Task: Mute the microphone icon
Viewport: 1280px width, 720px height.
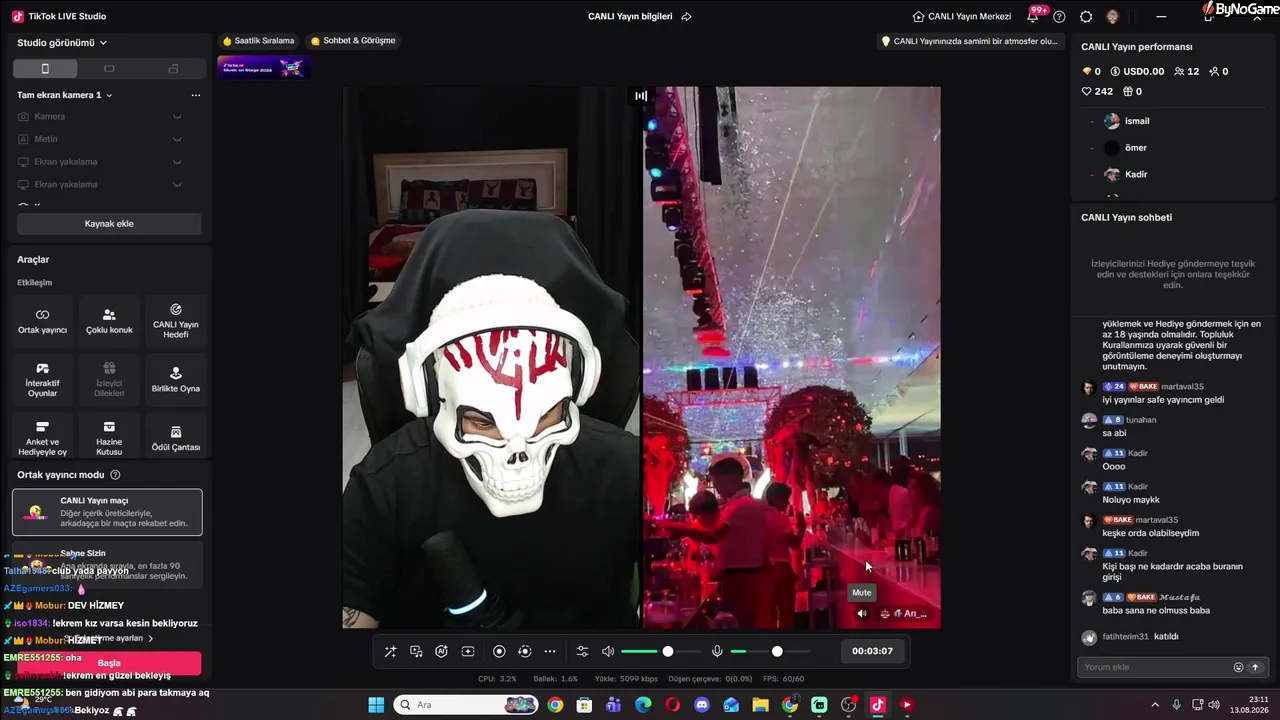Action: (x=717, y=651)
